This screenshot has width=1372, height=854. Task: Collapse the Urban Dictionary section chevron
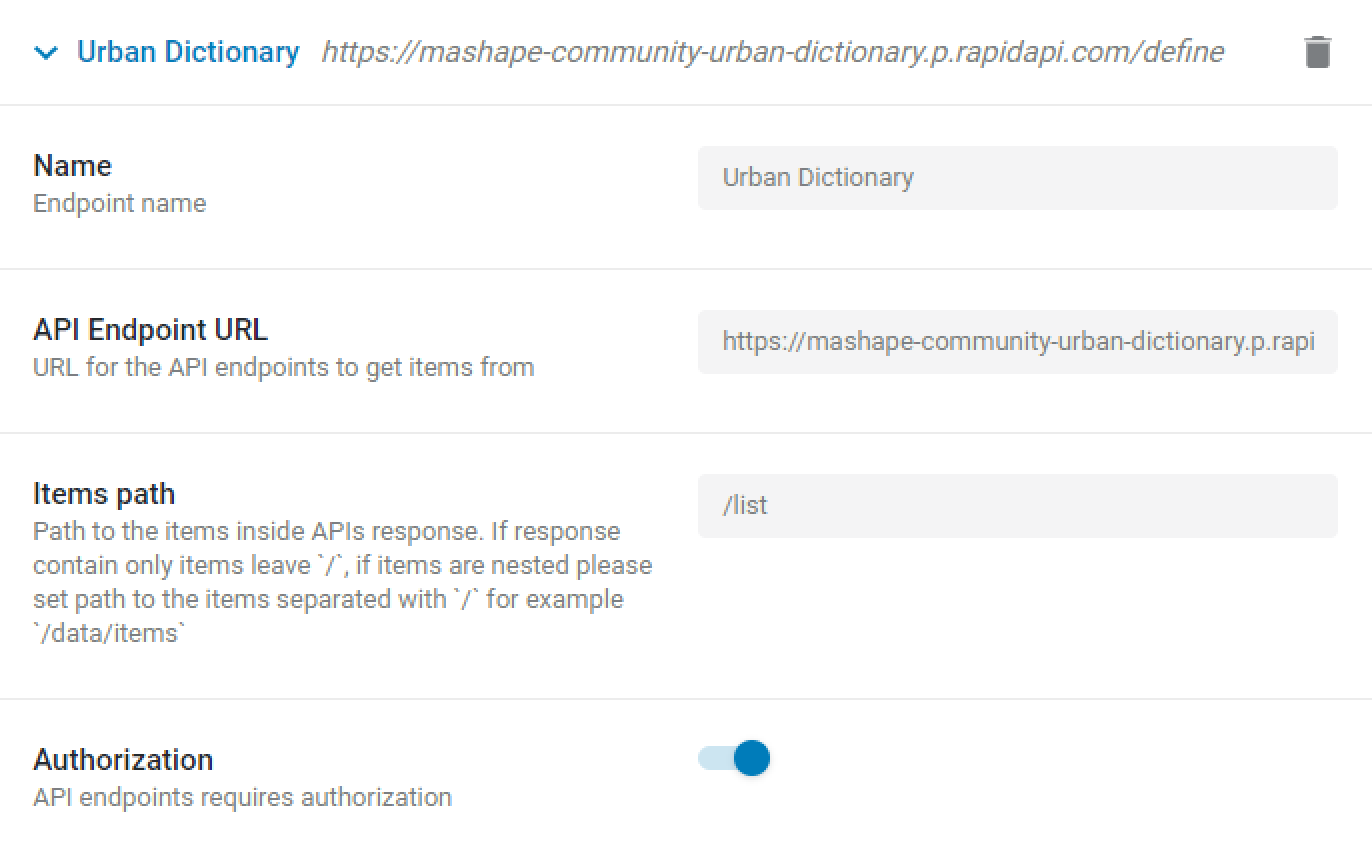click(x=46, y=53)
